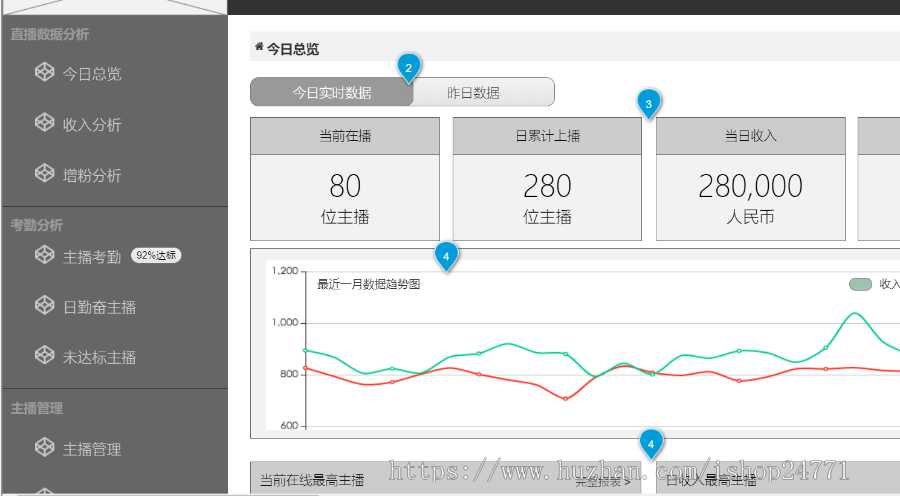Click the icon beside 今日总览 in sidebar
Image resolution: width=900 pixels, height=496 pixels.
pos(44,72)
